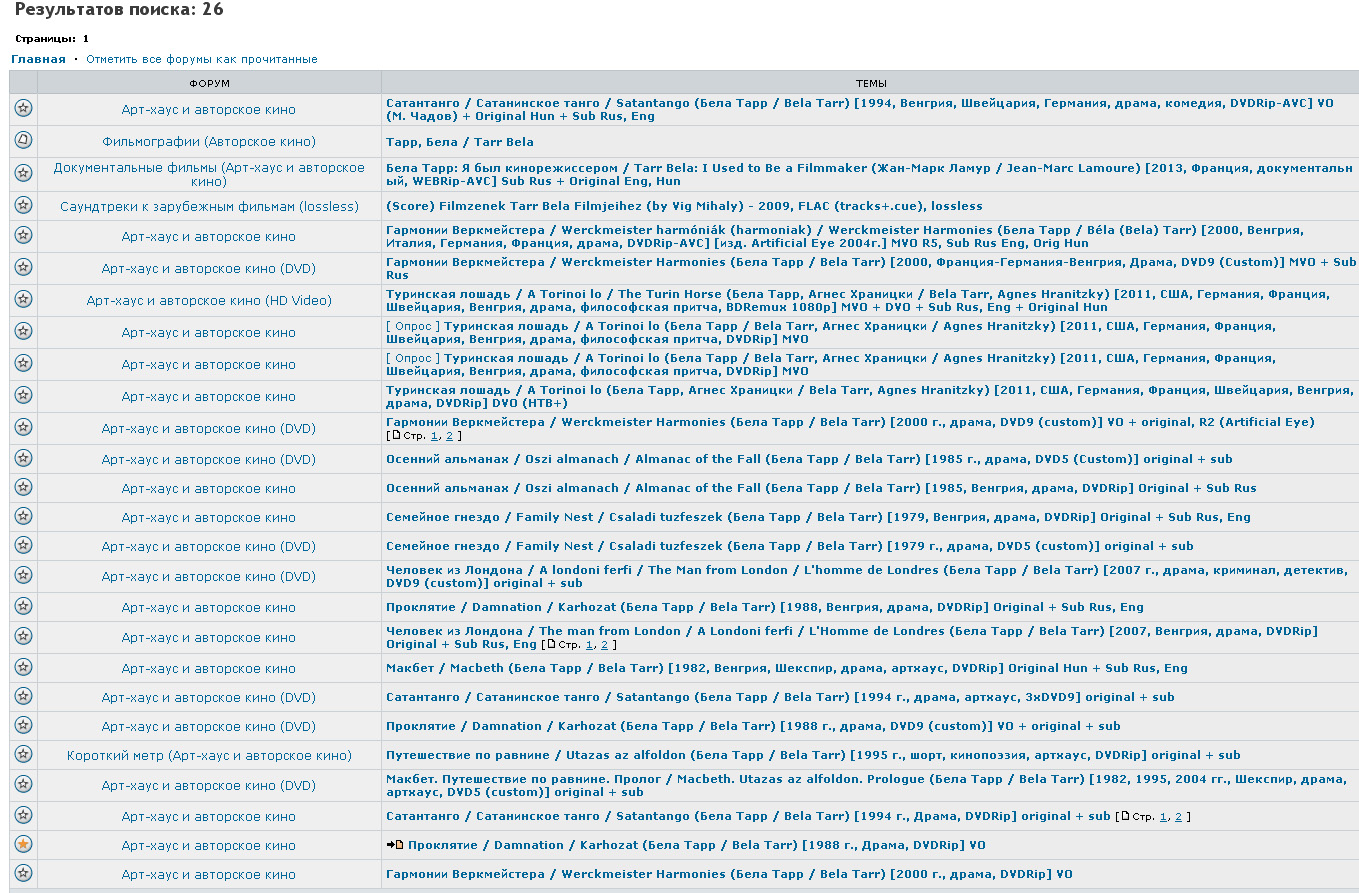Image resolution: width=1359 pixels, height=893 pixels.
Task: Open Туринская лошадь BDRemux 1080p topic
Action: tap(858, 300)
